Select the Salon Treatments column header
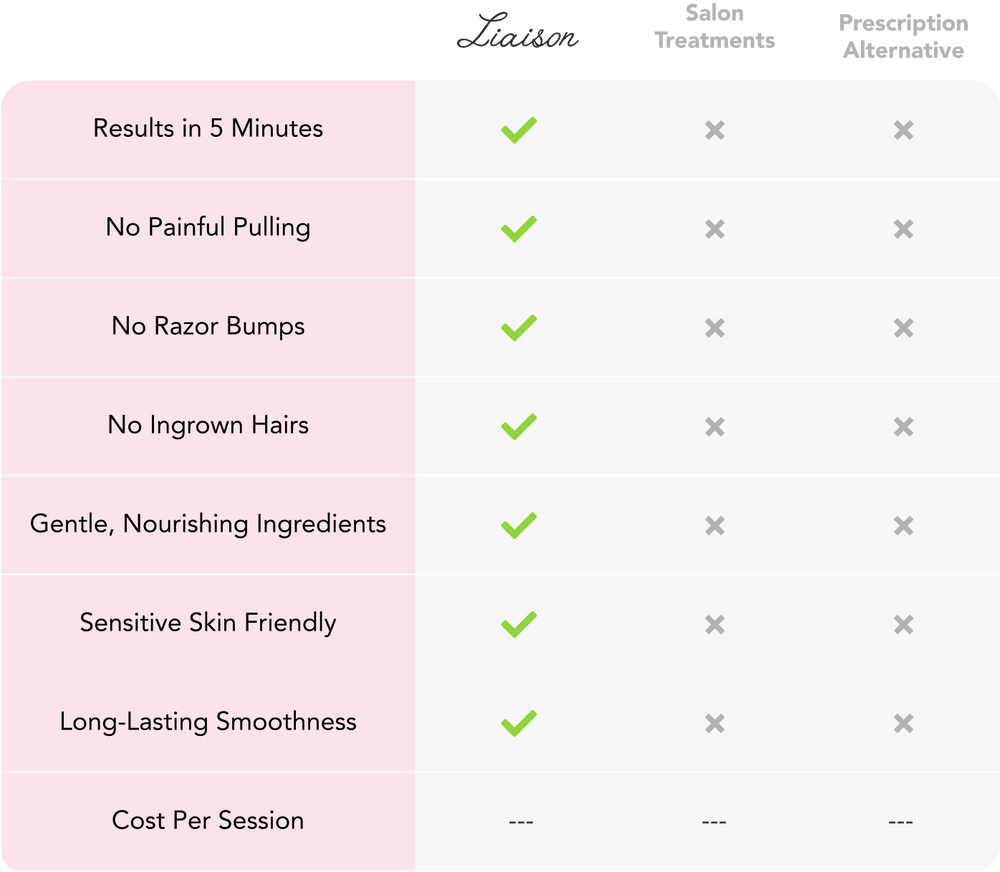This screenshot has height=872, width=1000. [x=714, y=27]
